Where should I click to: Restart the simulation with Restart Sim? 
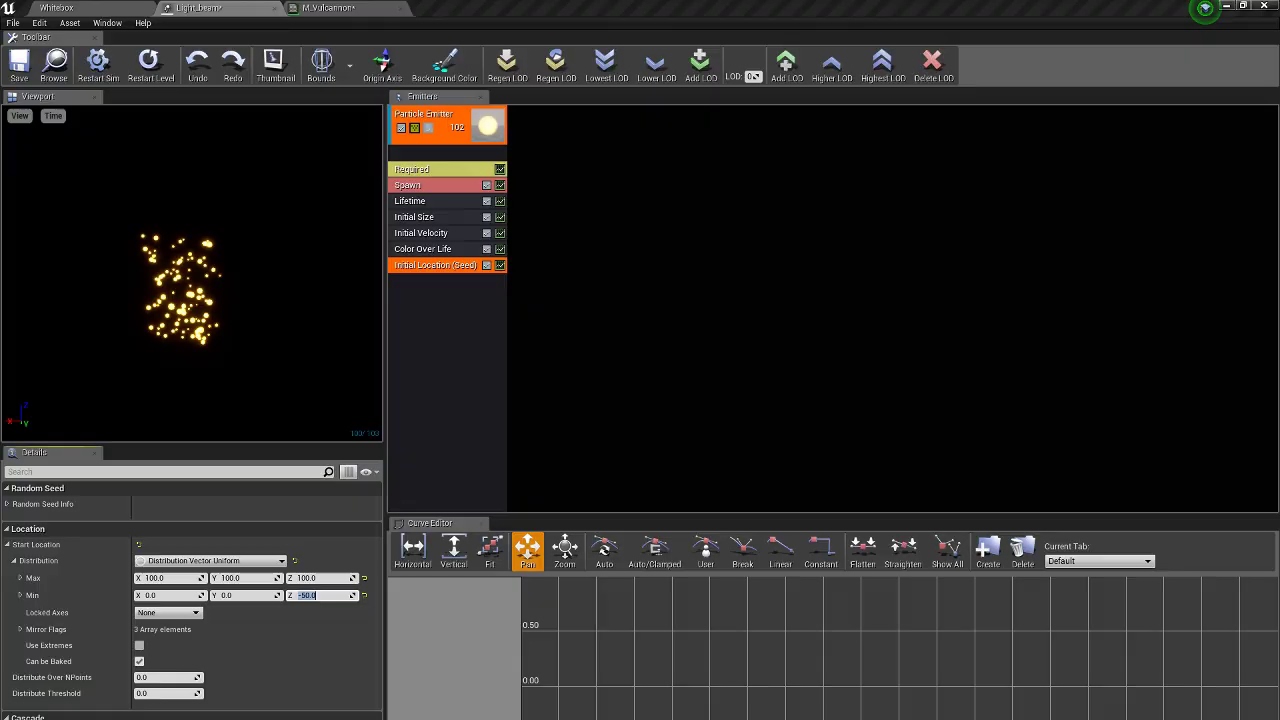(98, 66)
